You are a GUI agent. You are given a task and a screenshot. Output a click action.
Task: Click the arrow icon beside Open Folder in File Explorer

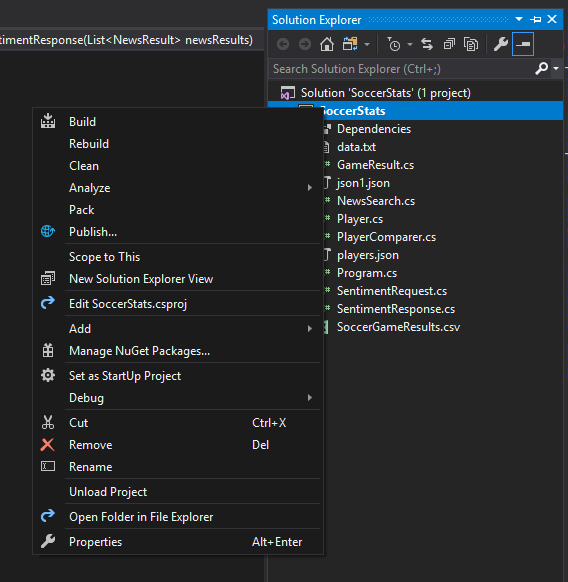(x=48, y=516)
